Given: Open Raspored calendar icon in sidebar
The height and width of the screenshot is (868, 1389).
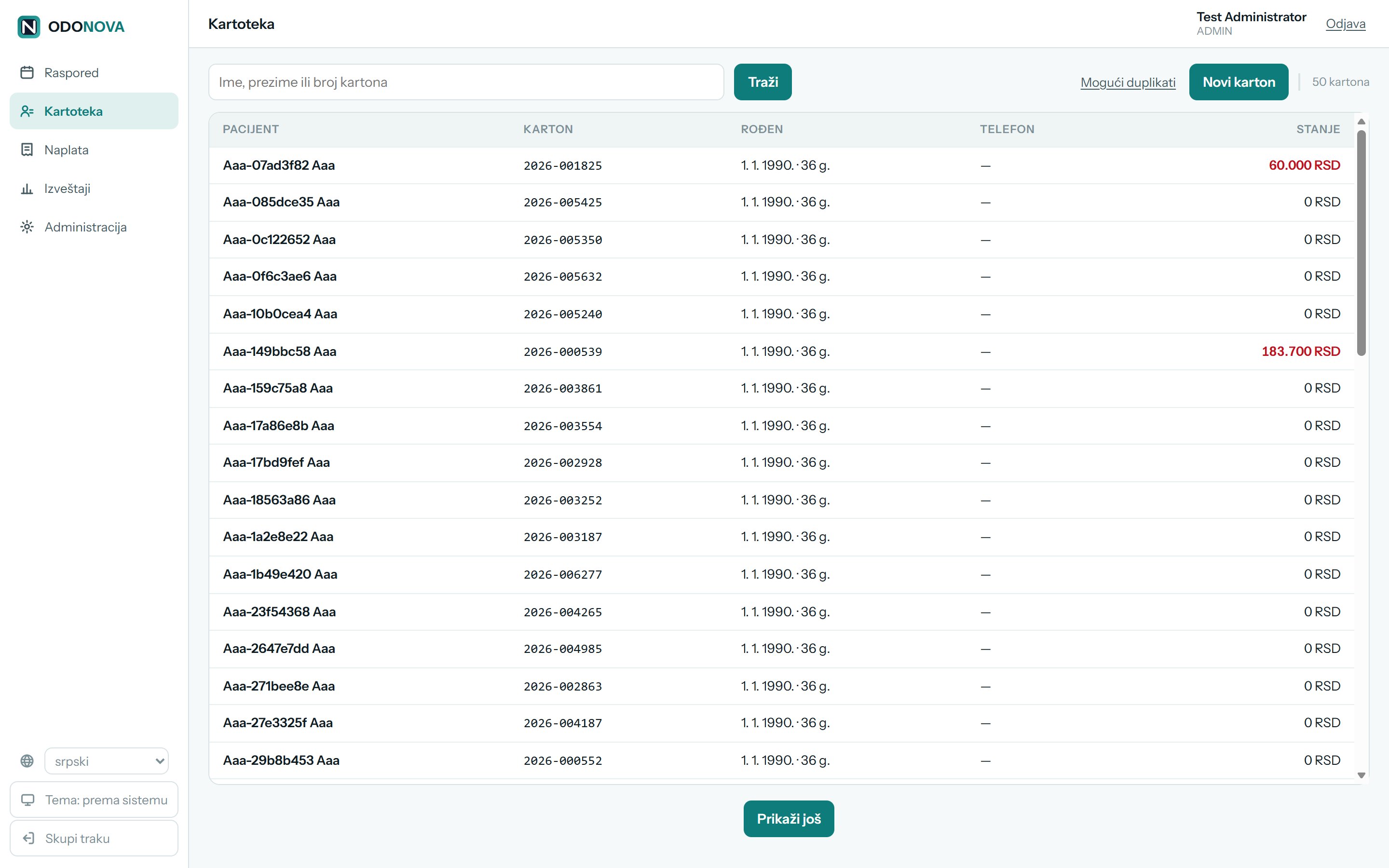Looking at the screenshot, I should tap(27, 72).
